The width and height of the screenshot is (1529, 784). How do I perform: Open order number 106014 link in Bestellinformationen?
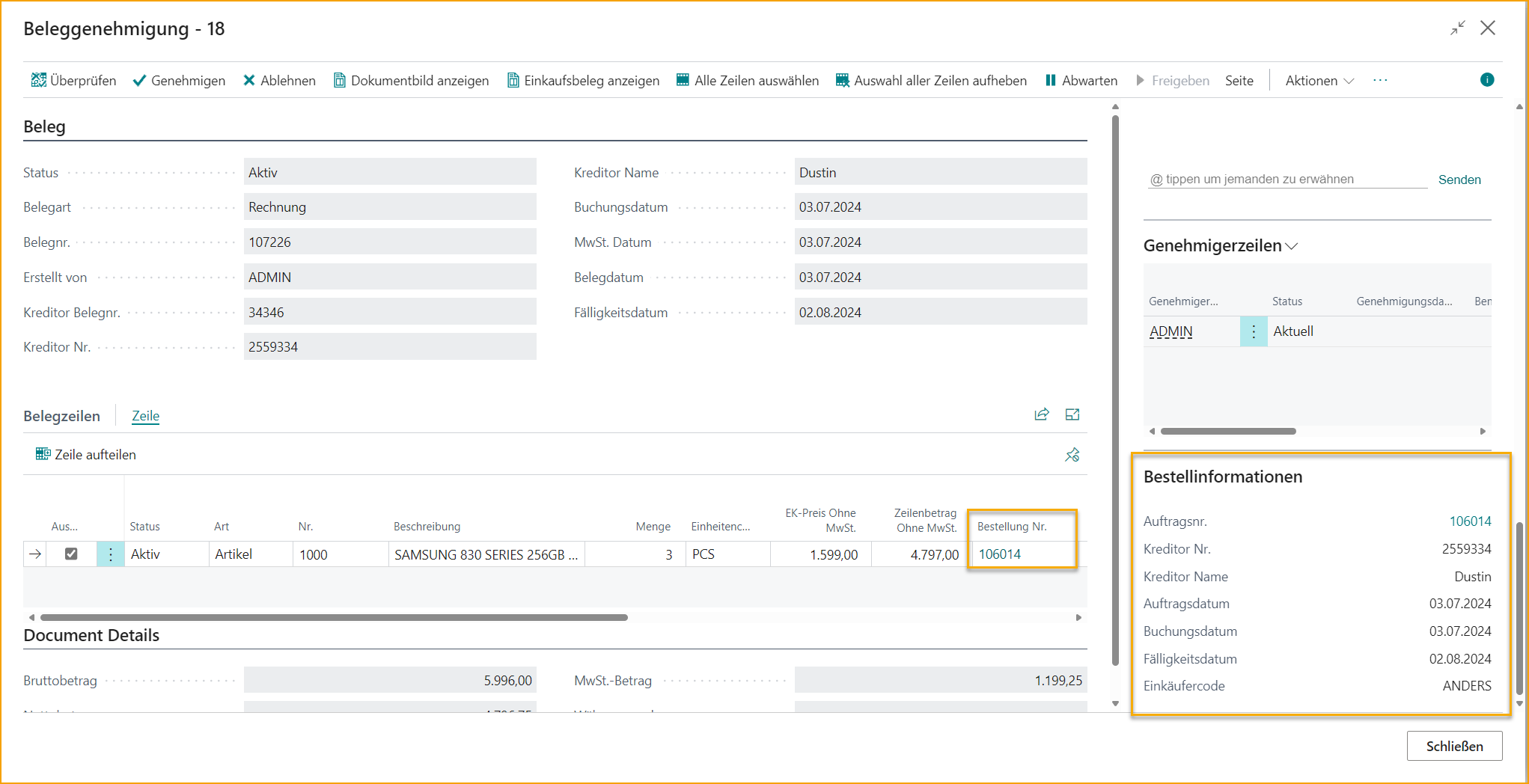[x=1470, y=521]
